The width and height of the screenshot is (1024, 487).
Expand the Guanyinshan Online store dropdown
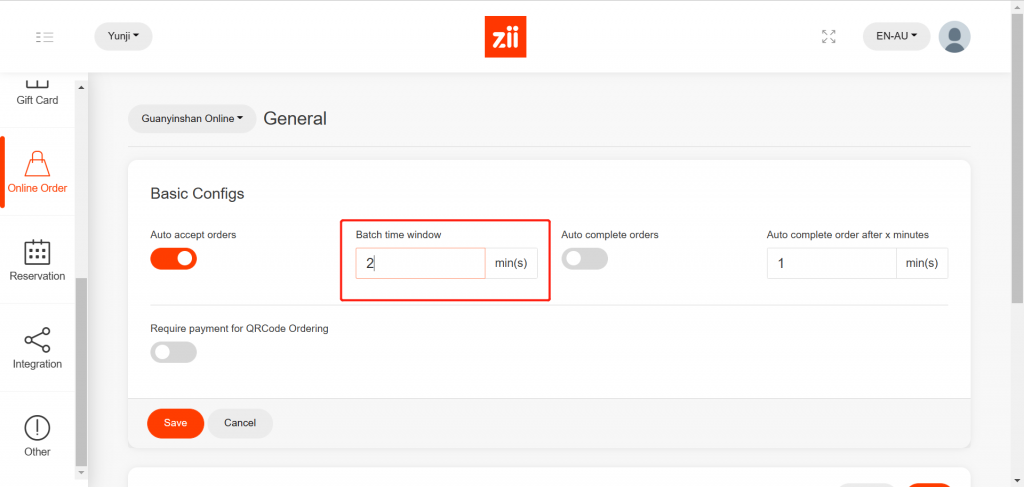click(x=192, y=119)
